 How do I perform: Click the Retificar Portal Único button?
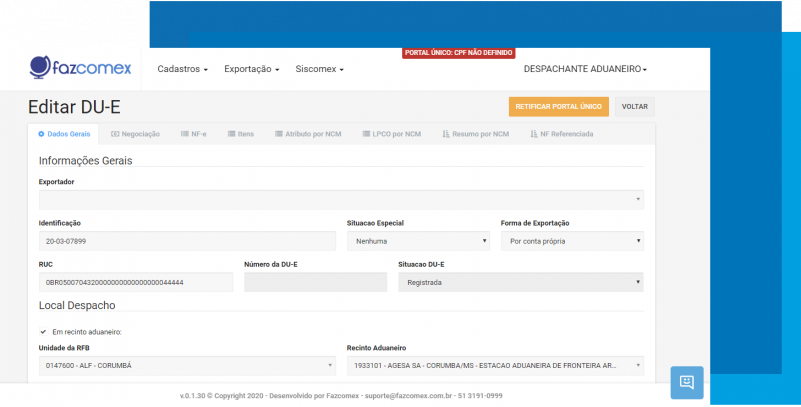(558, 106)
